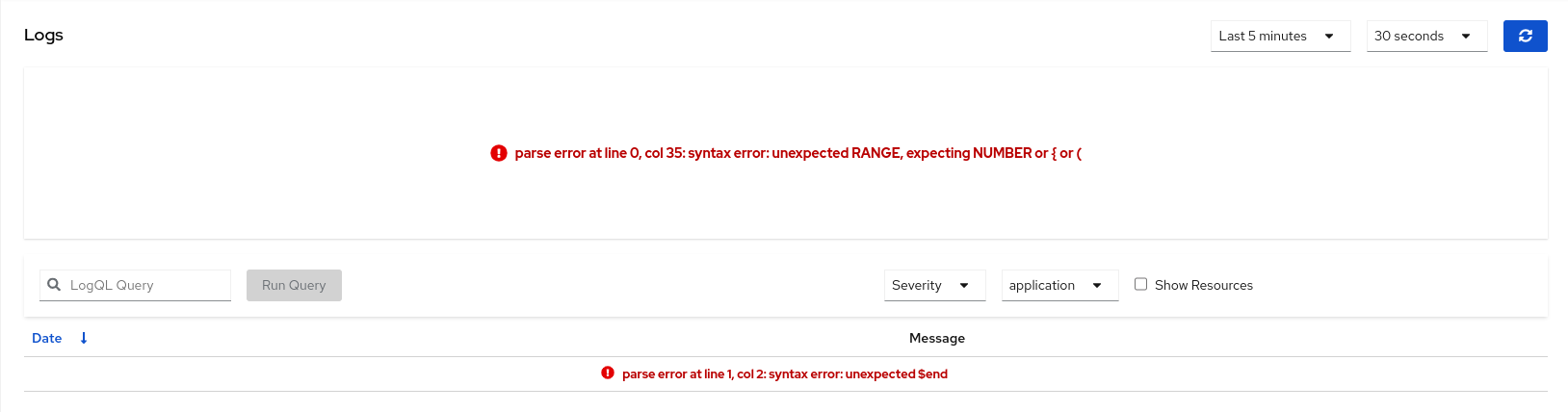Image resolution: width=1568 pixels, height=412 pixels.
Task: Click the blue refresh icon button
Action: coord(1525,36)
